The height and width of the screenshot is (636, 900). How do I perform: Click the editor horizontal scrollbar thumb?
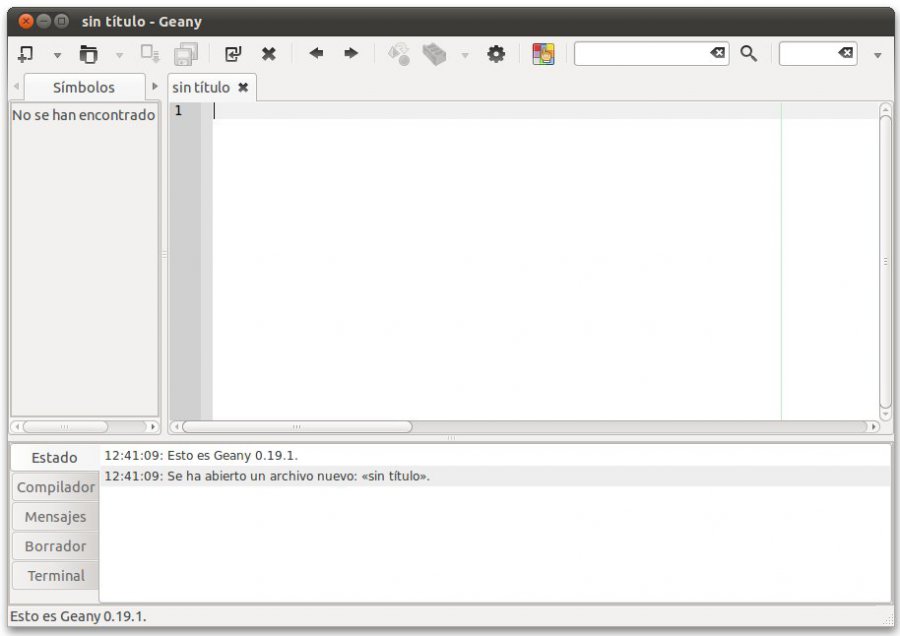click(x=297, y=427)
